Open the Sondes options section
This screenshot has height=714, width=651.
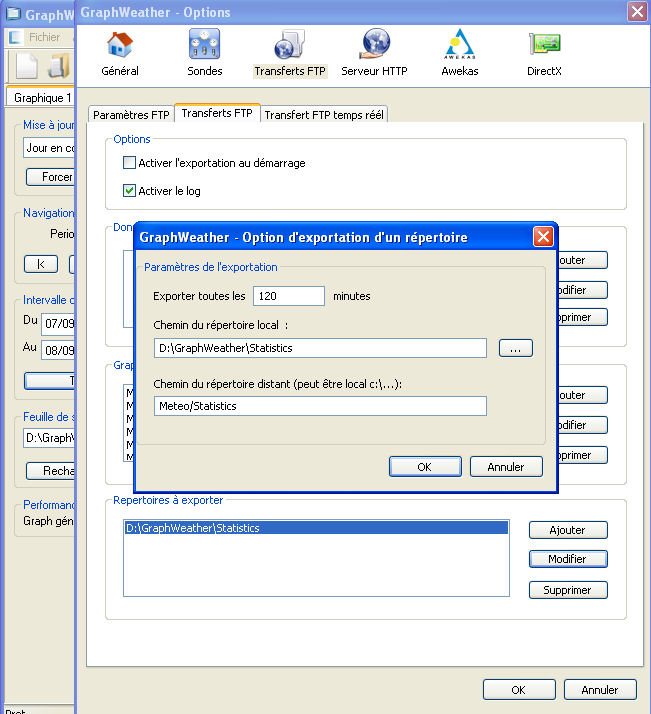click(204, 54)
